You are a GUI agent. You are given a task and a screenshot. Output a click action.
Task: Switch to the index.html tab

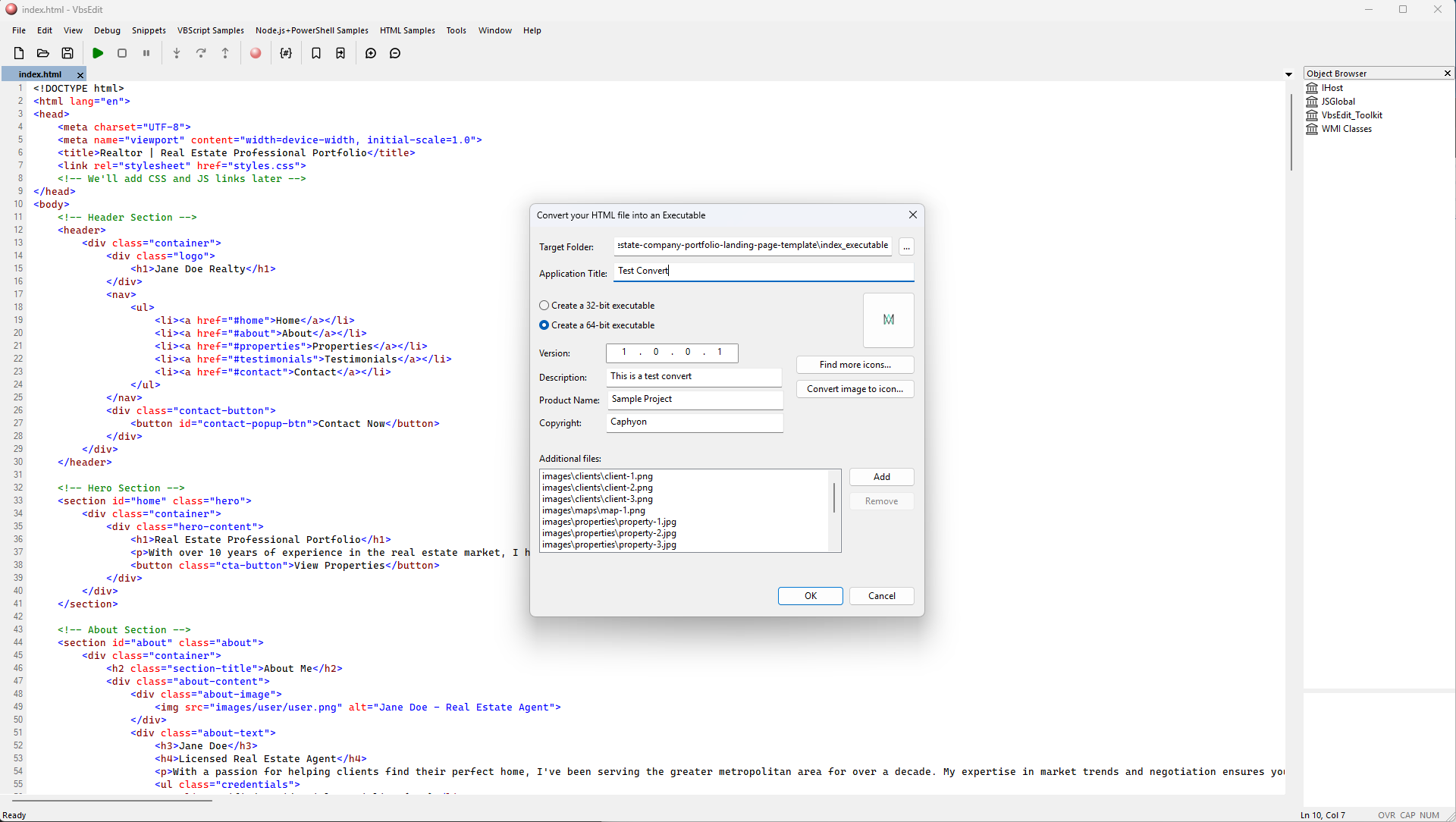tap(39, 74)
